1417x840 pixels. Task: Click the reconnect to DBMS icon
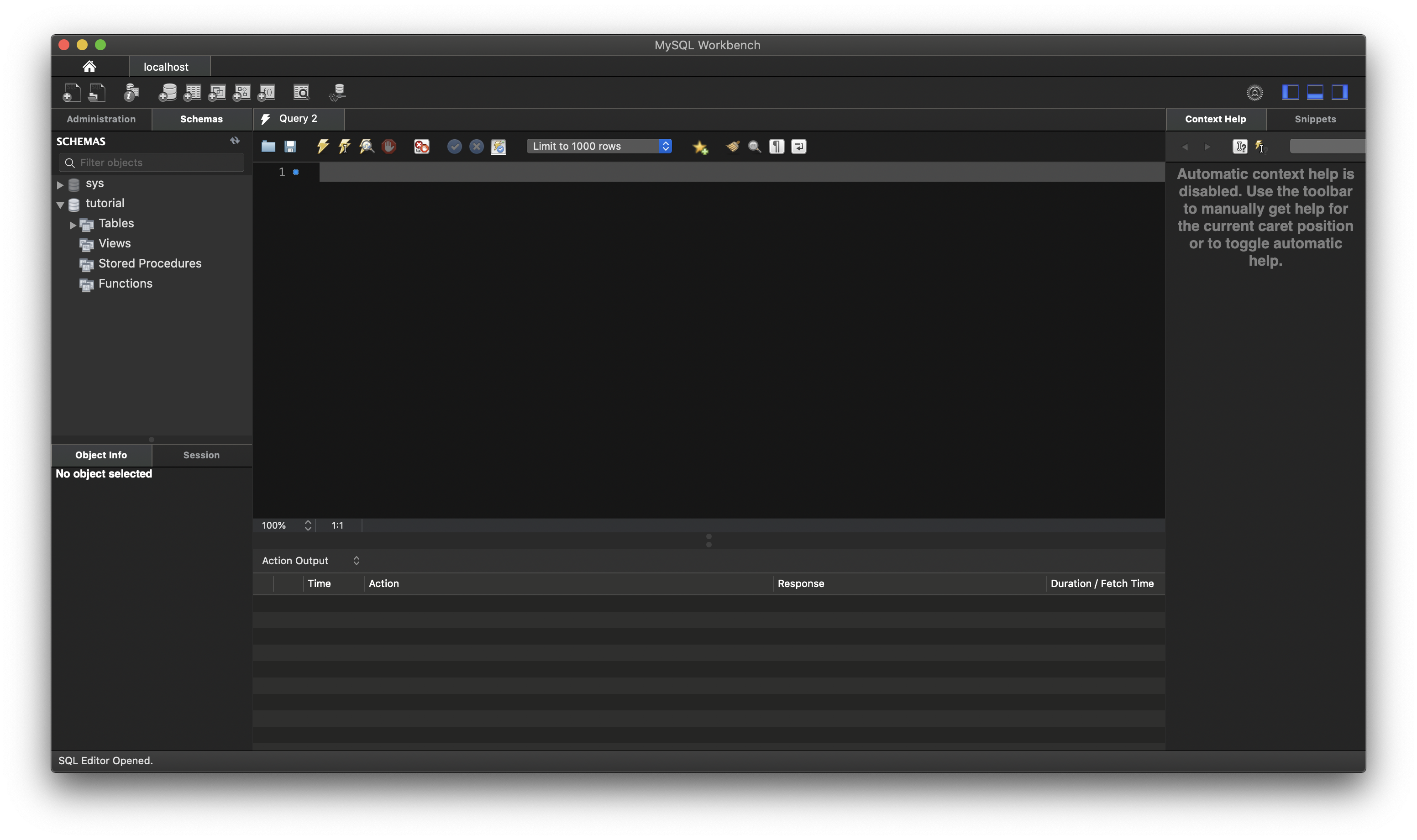point(337,92)
